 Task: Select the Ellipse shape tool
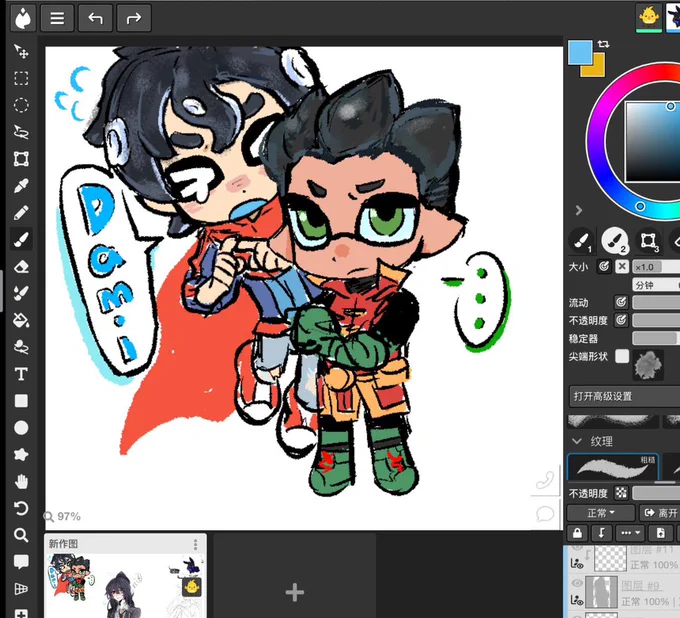21,428
